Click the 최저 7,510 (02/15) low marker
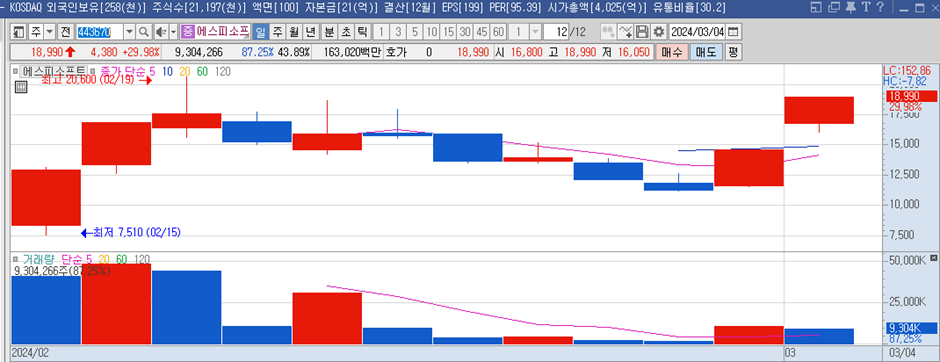Image resolution: width=940 pixels, height=362 pixels. pos(130,233)
